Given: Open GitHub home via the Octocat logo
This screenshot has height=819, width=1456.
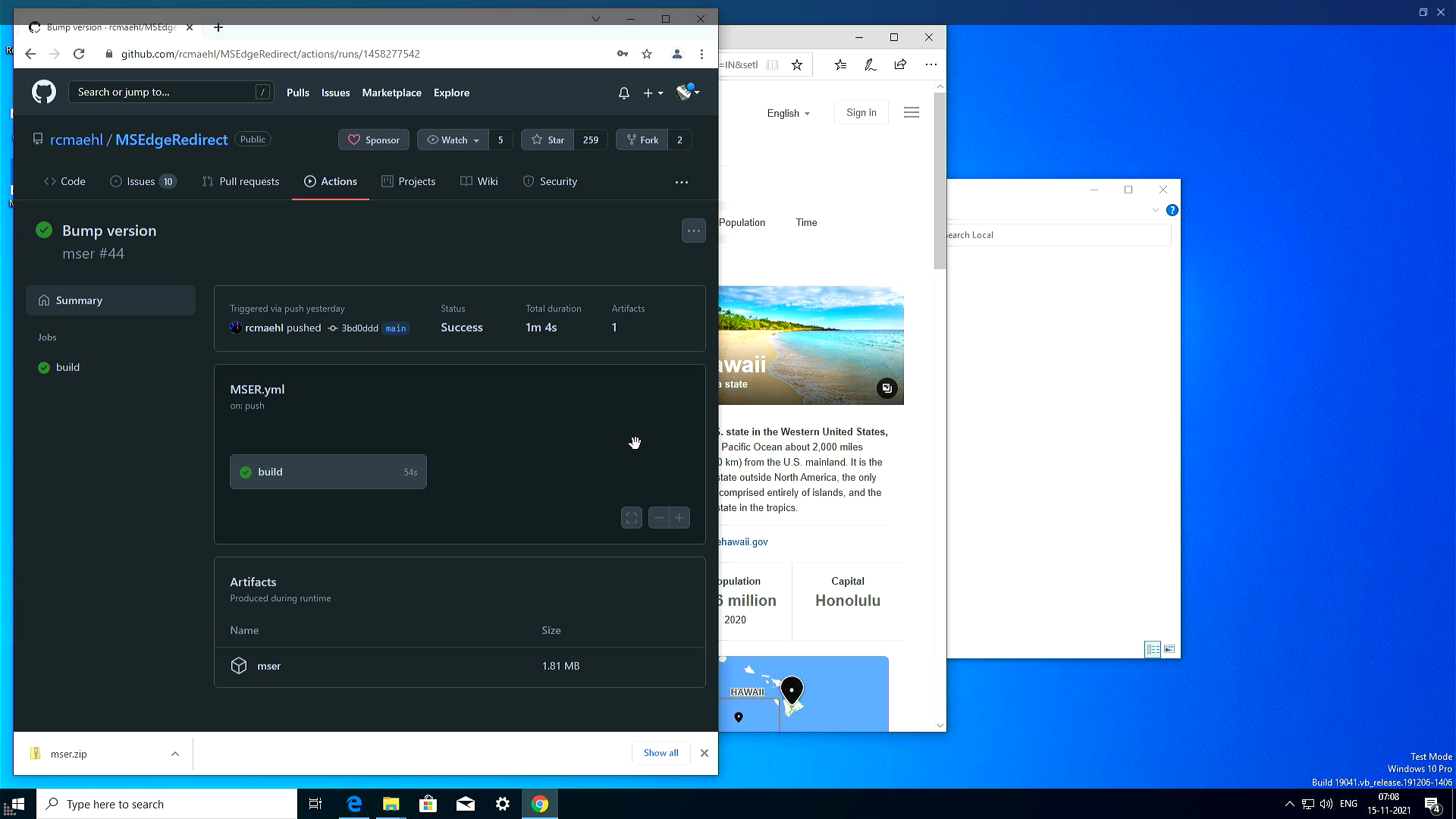Looking at the screenshot, I should (x=43, y=92).
